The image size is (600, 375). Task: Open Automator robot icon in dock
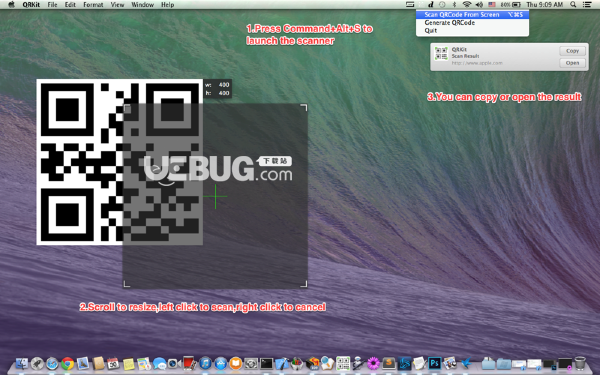(358, 364)
